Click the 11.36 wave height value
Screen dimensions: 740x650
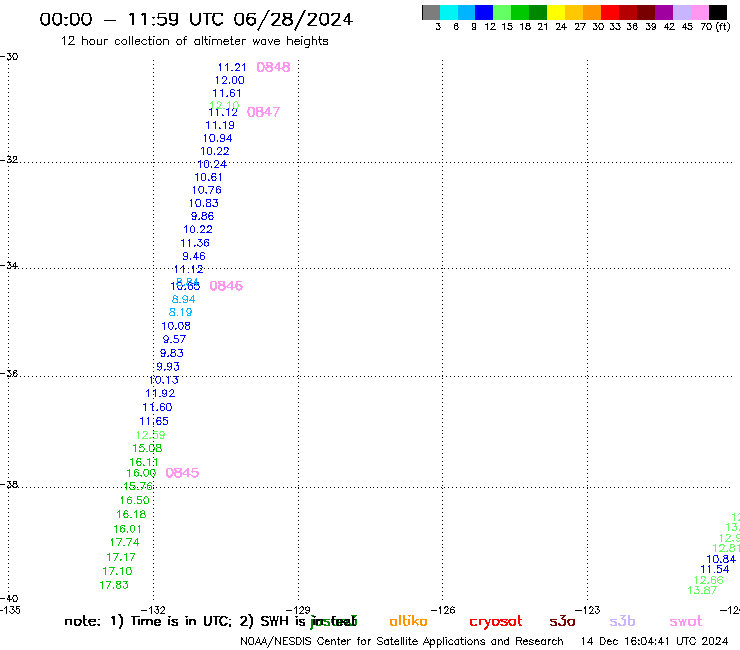194,243
